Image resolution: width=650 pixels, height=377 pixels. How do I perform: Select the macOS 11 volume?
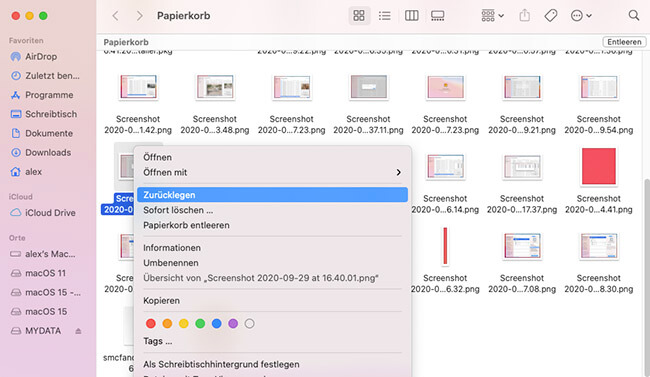coord(38,273)
